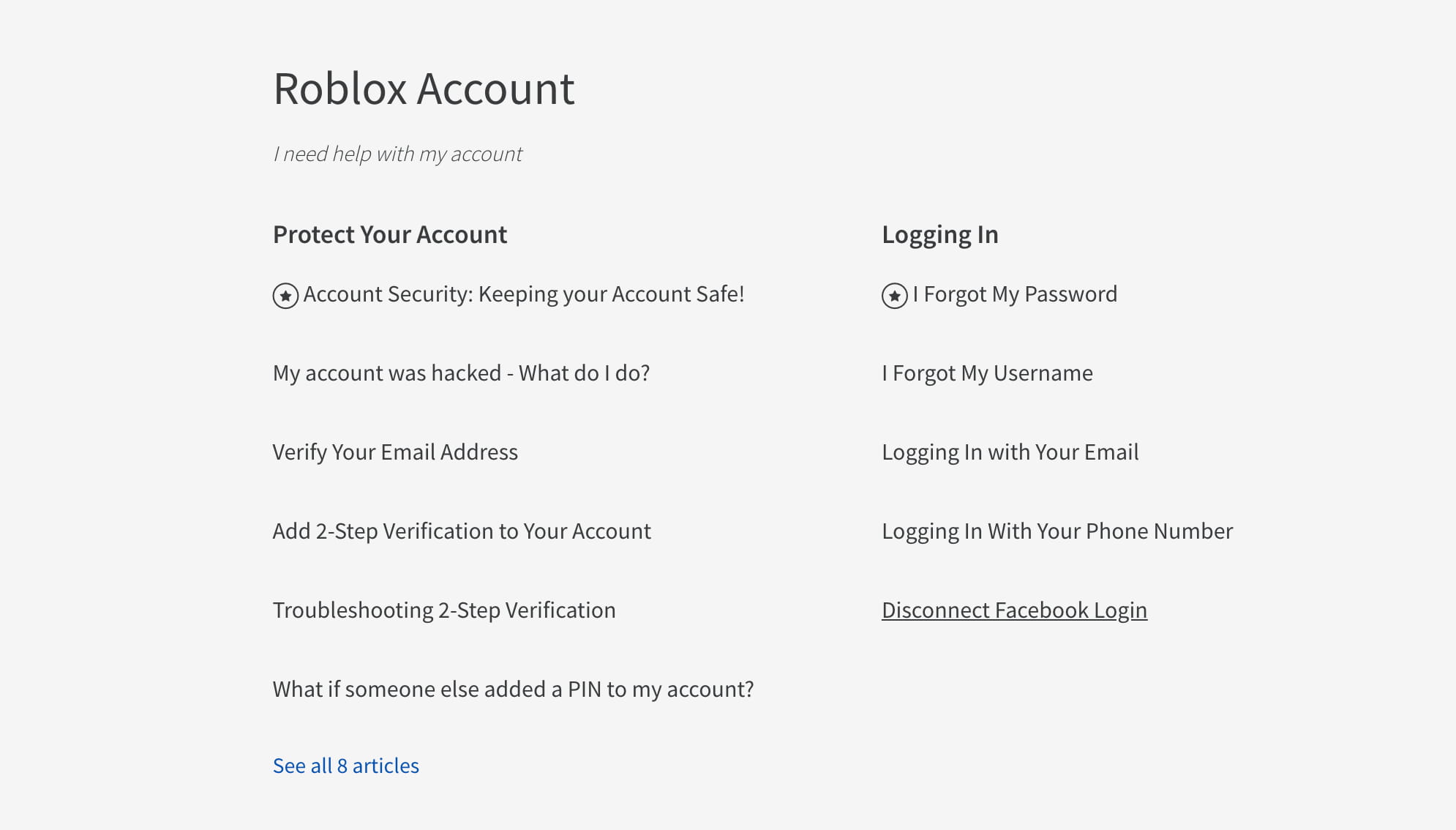
Task: Open I Forgot My Username article
Action: (987, 373)
